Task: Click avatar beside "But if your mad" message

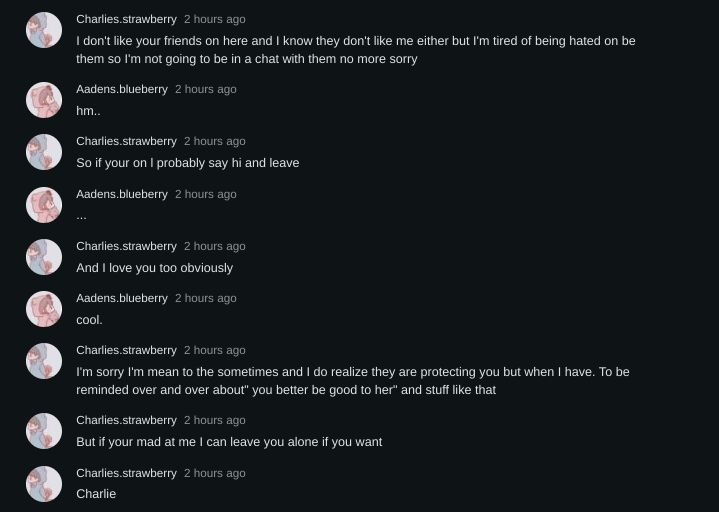Action: (x=44, y=431)
